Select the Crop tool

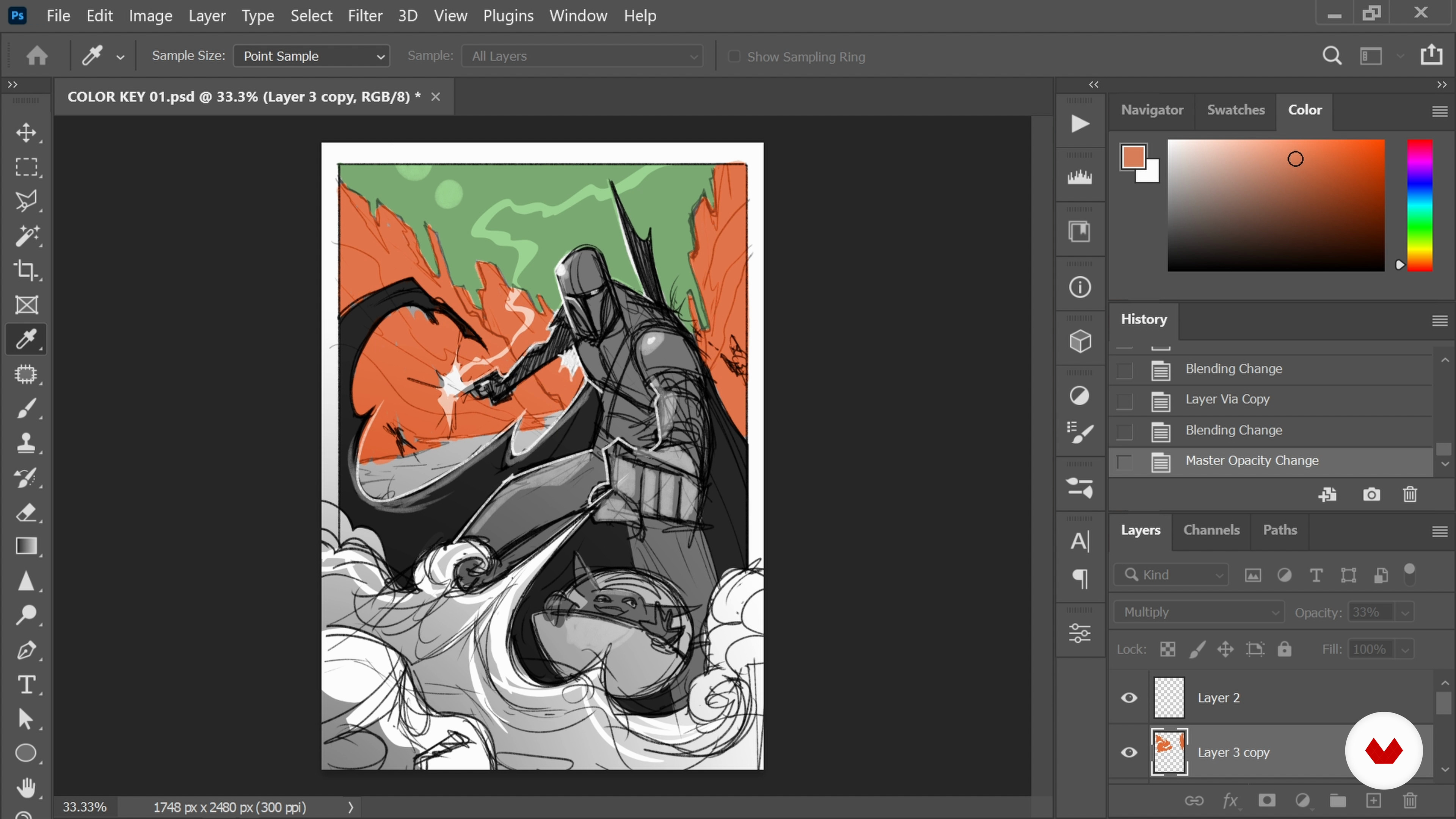[x=26, y=270]
